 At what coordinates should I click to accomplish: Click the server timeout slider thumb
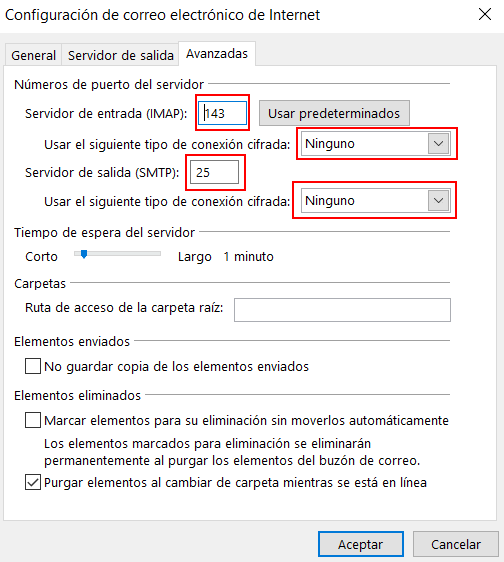point(84,254)
